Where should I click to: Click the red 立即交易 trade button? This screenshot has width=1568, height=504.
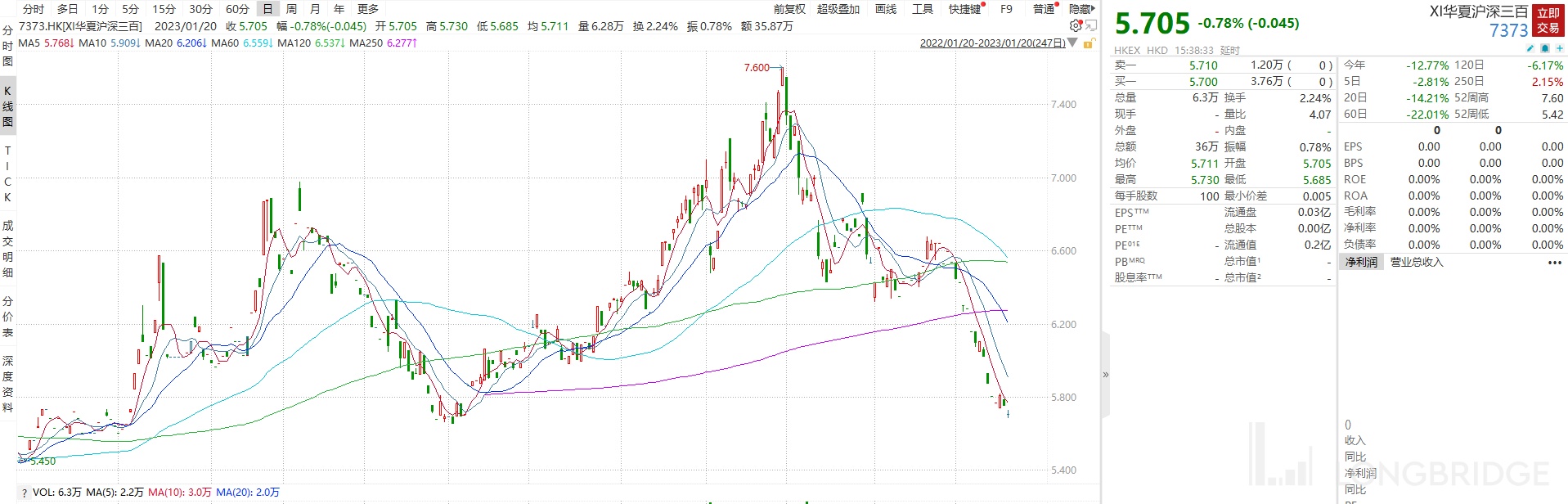[x=1548, y=20]
